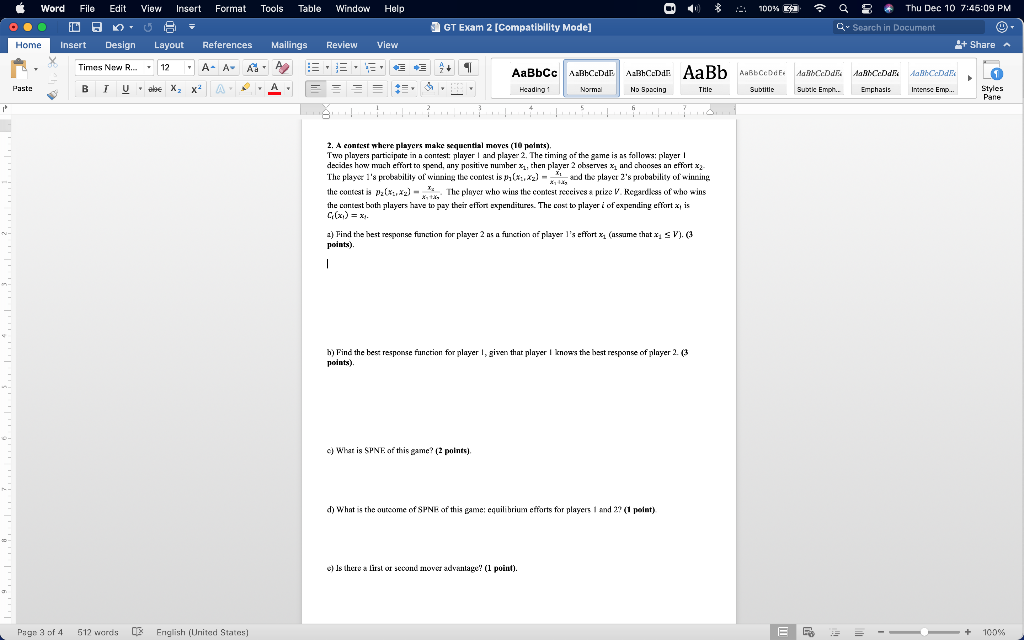Decrease font size with A down arrow
Viewport: 1024px width, 640px height.
[229, 67]
